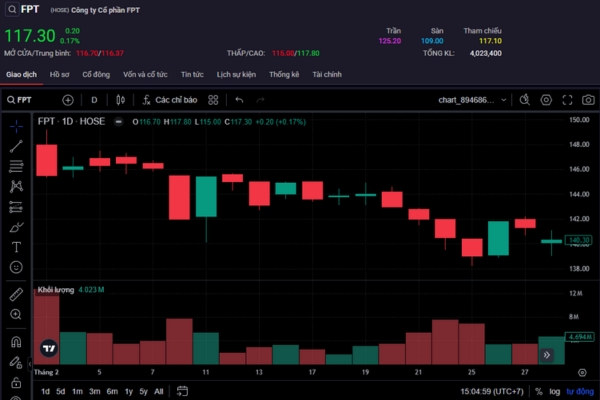Select the crosshair cursor tool
The image size is (600, 400).
click(x=16, y=126)
